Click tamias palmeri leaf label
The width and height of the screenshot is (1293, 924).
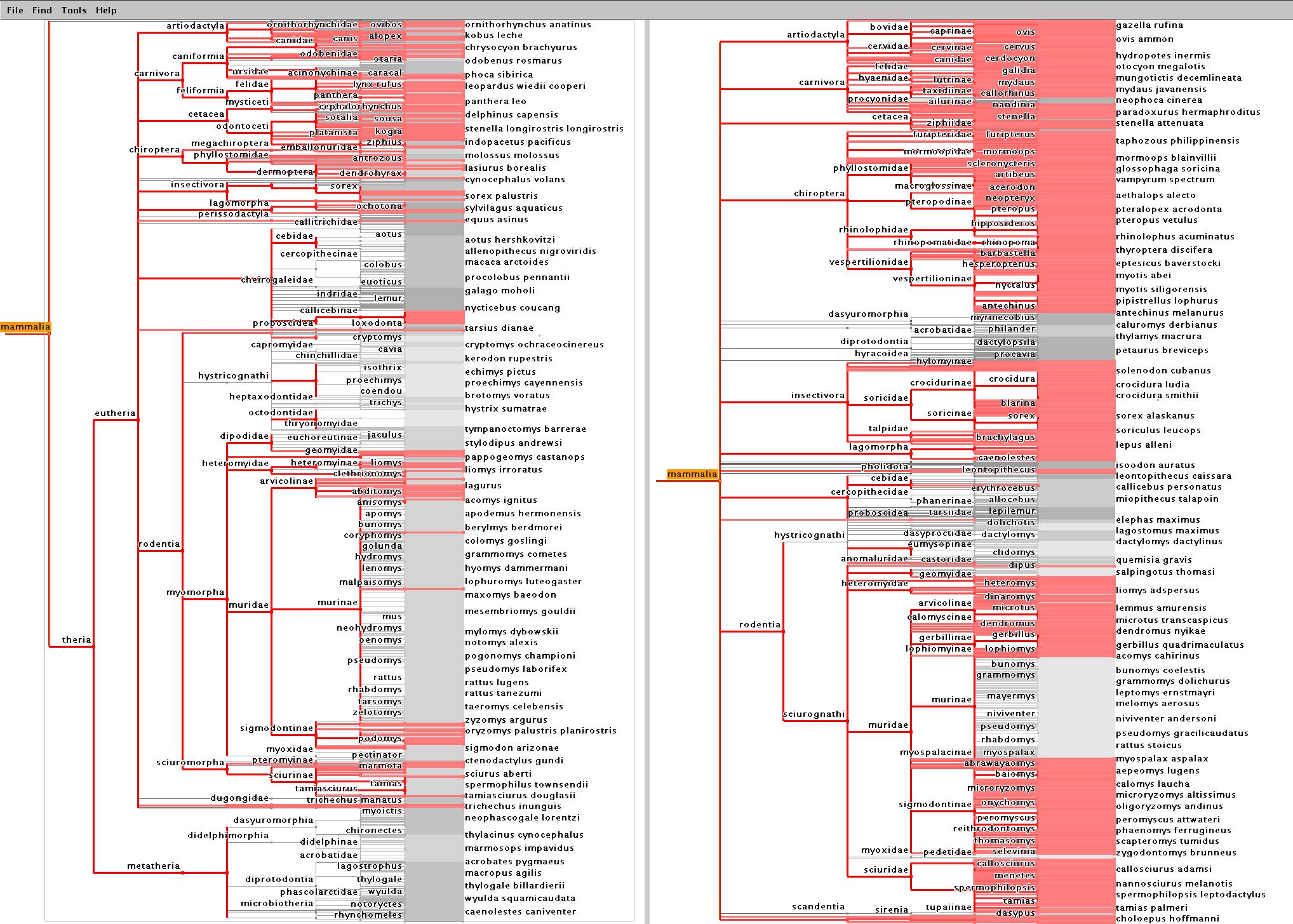coord(1151,907)
